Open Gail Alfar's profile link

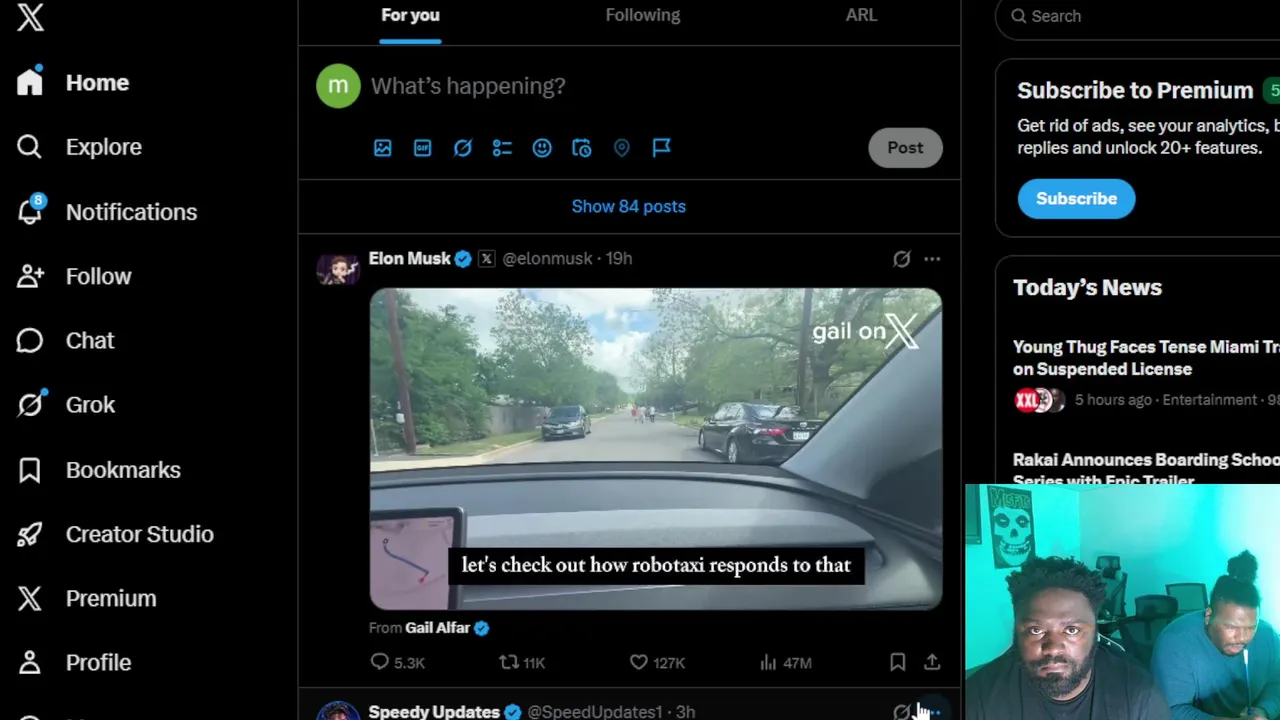pyautogui.click(x=437, y=628)
